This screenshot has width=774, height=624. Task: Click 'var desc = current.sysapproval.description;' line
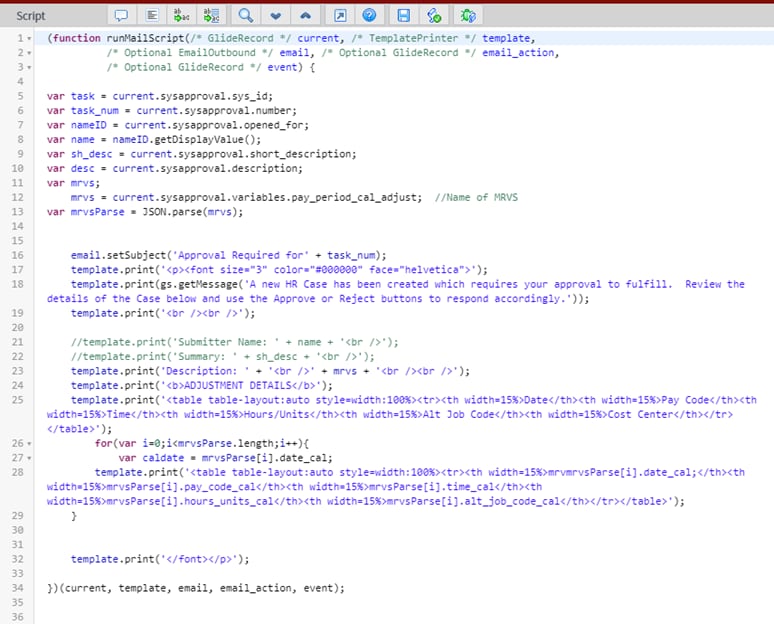point(175,168)
